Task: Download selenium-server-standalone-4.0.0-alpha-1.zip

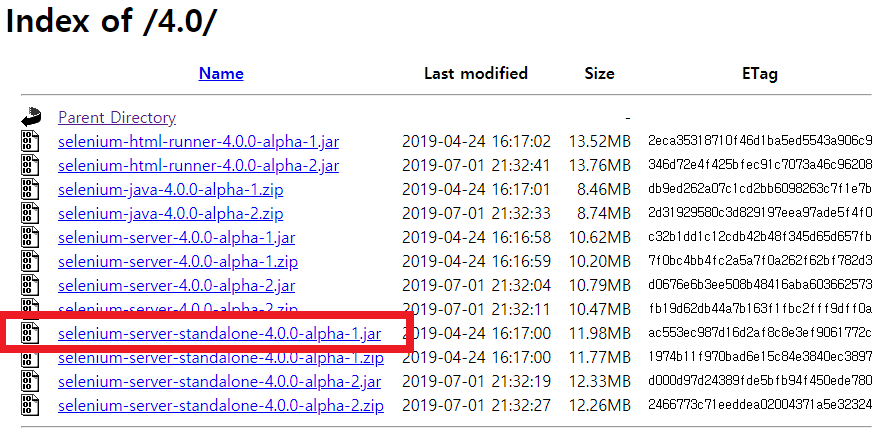Action: pos(221,359)
